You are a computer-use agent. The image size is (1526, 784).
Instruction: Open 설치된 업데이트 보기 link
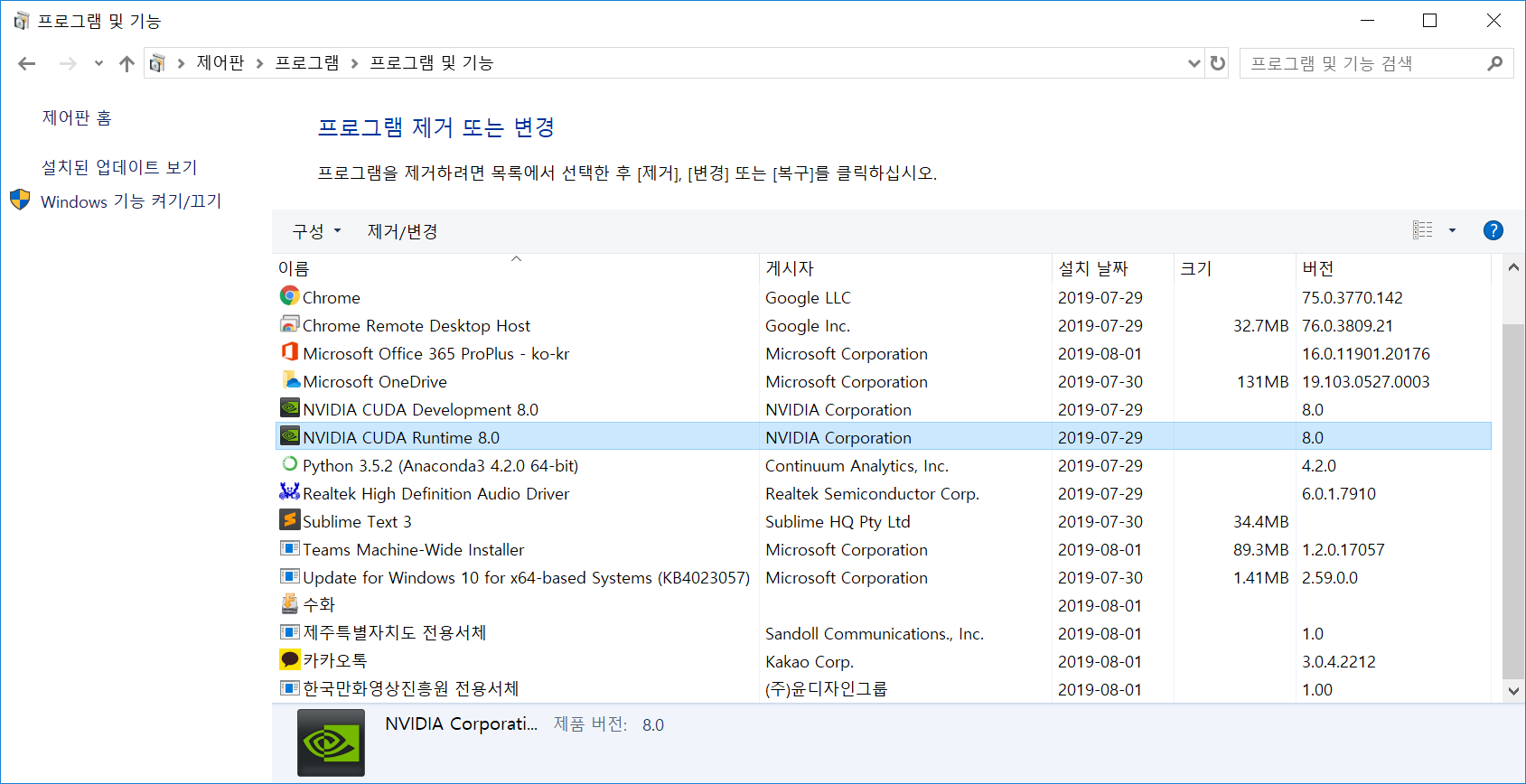click(119, 167)
